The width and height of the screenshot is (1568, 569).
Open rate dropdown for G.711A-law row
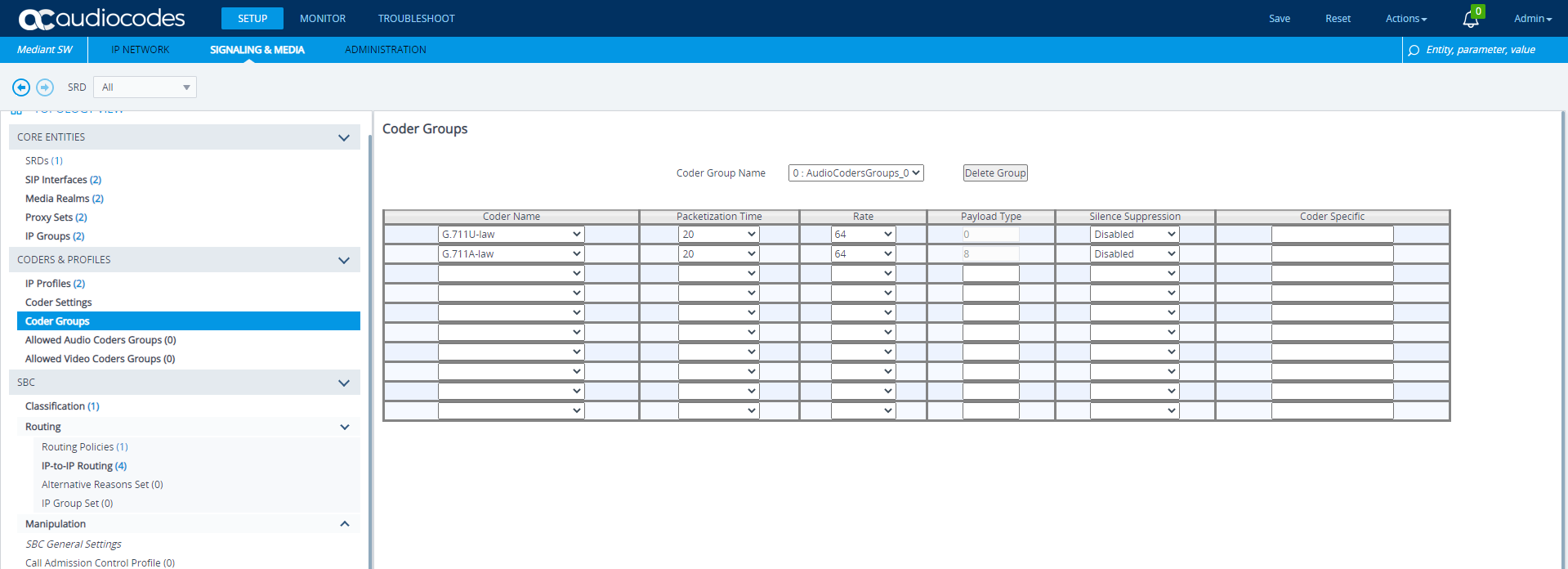[863, 254]
